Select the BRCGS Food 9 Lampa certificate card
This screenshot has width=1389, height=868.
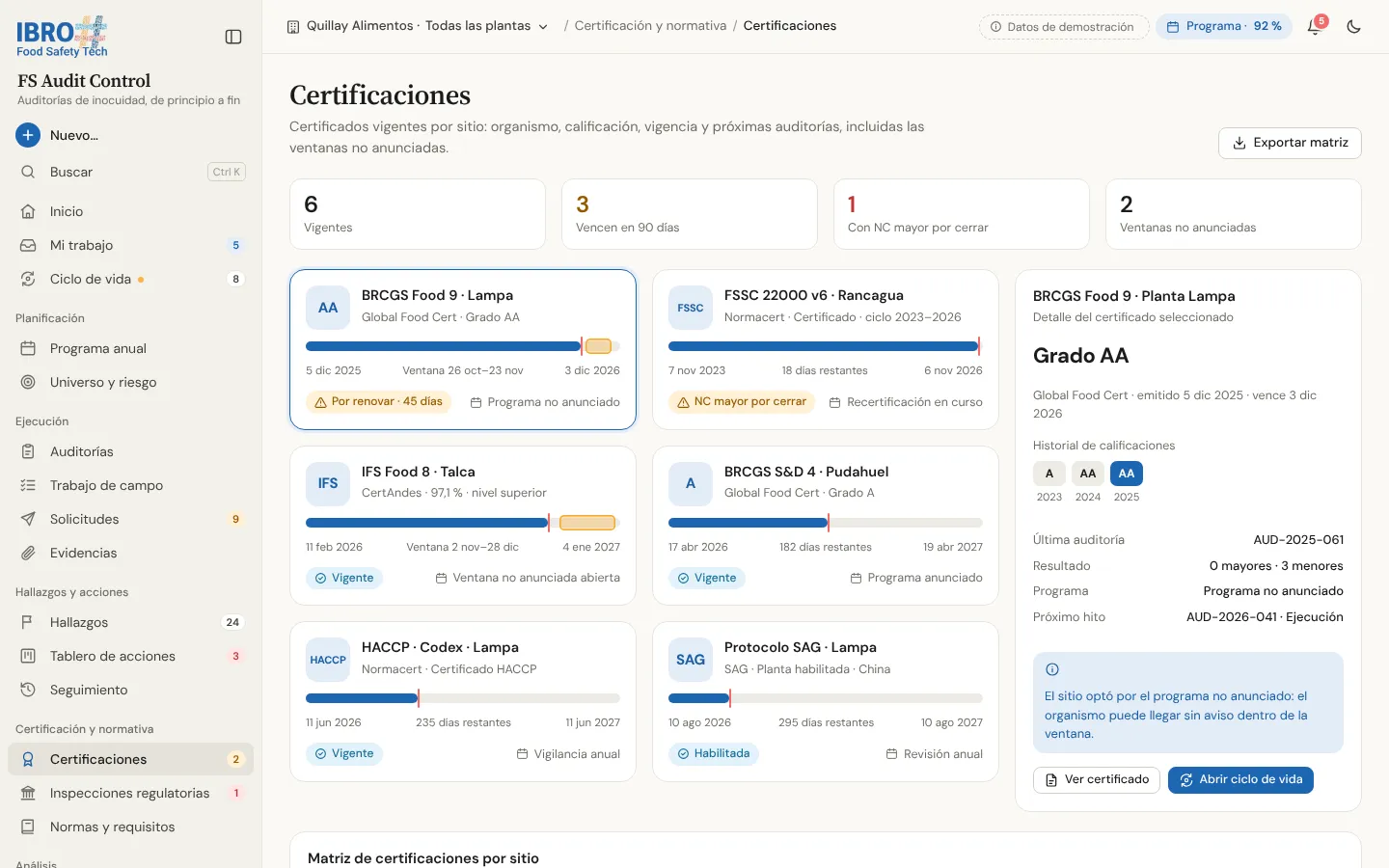[x=463, y=349]
